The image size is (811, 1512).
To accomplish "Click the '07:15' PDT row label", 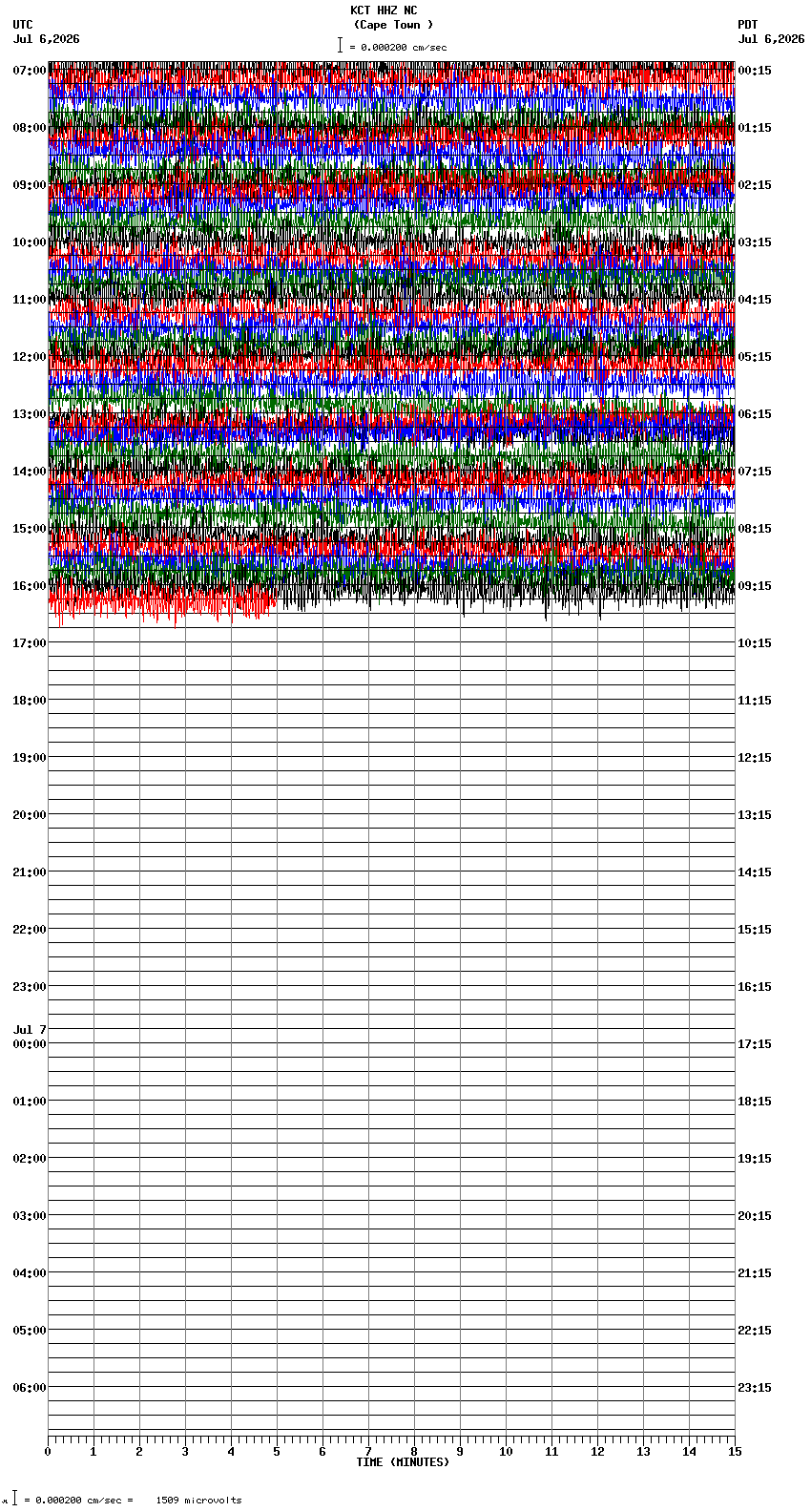I will 755,472.
